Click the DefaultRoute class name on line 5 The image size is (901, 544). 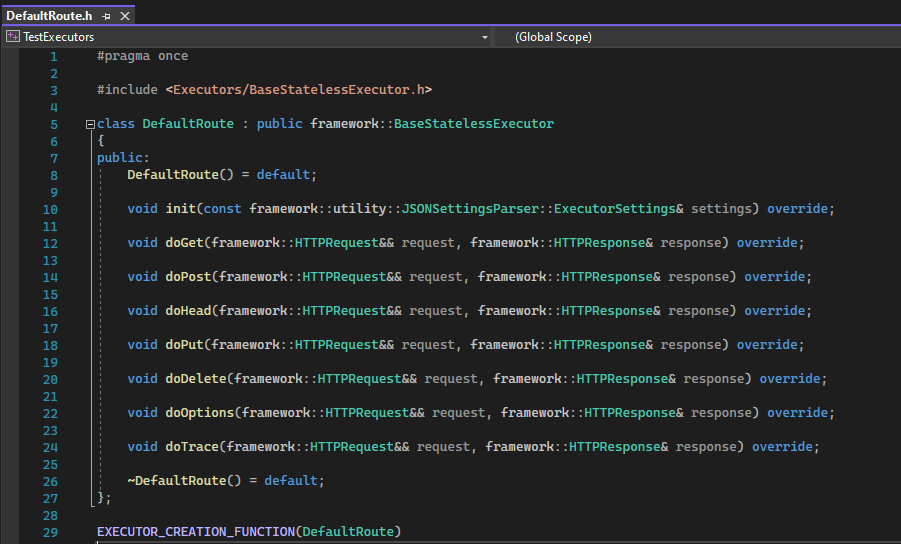188,124
